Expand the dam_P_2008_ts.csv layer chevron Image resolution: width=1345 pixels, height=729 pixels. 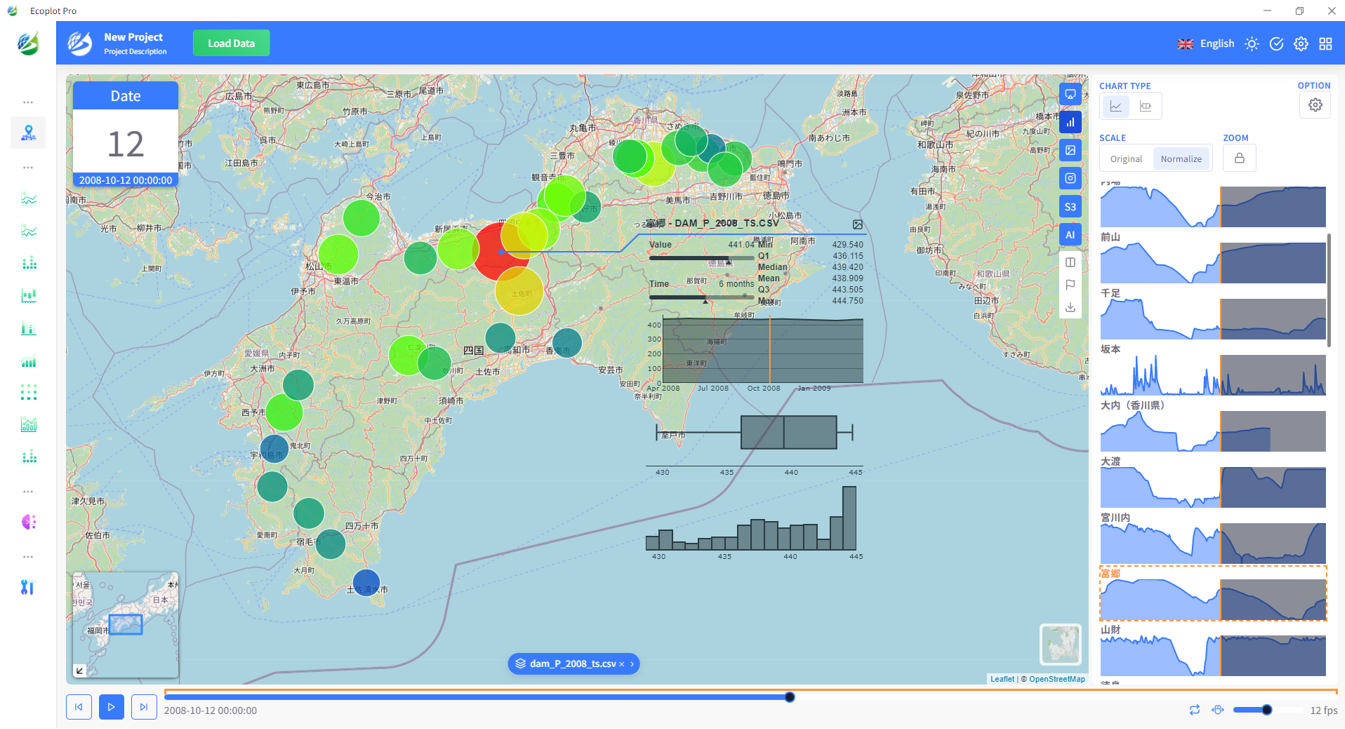(x=632, y=664)
